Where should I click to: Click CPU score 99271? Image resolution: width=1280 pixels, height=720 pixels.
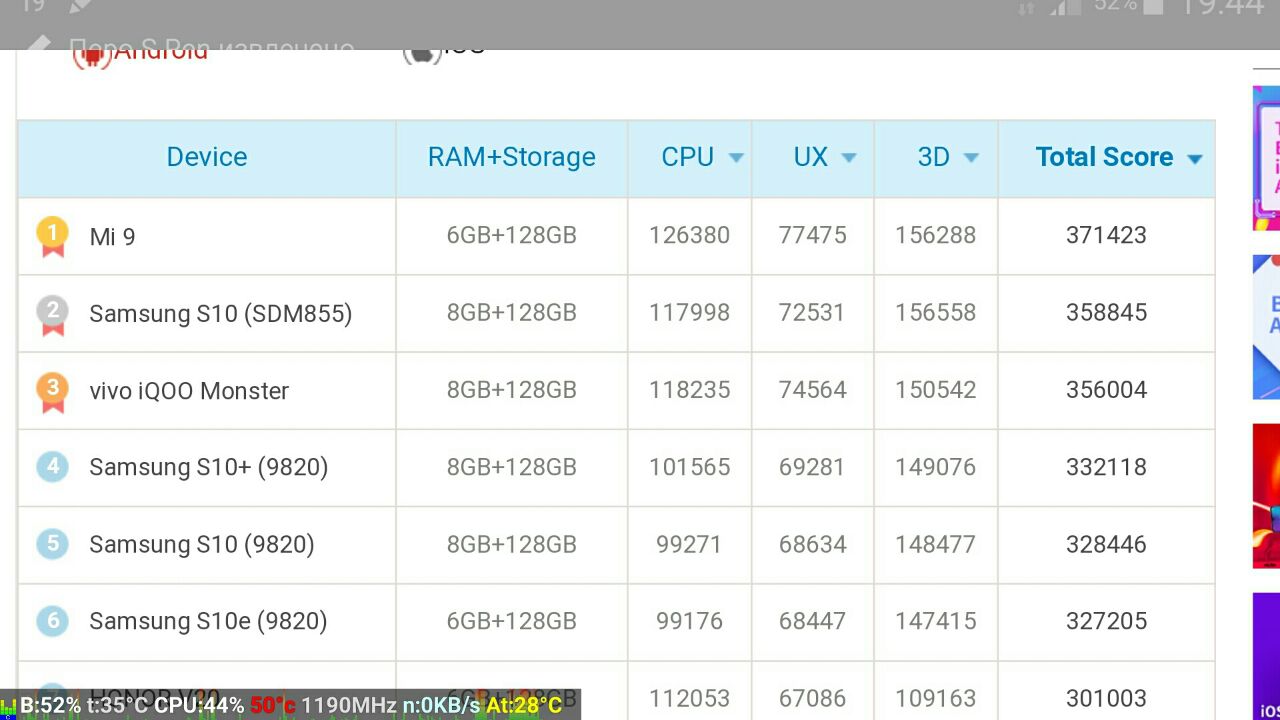click(689, 544)
